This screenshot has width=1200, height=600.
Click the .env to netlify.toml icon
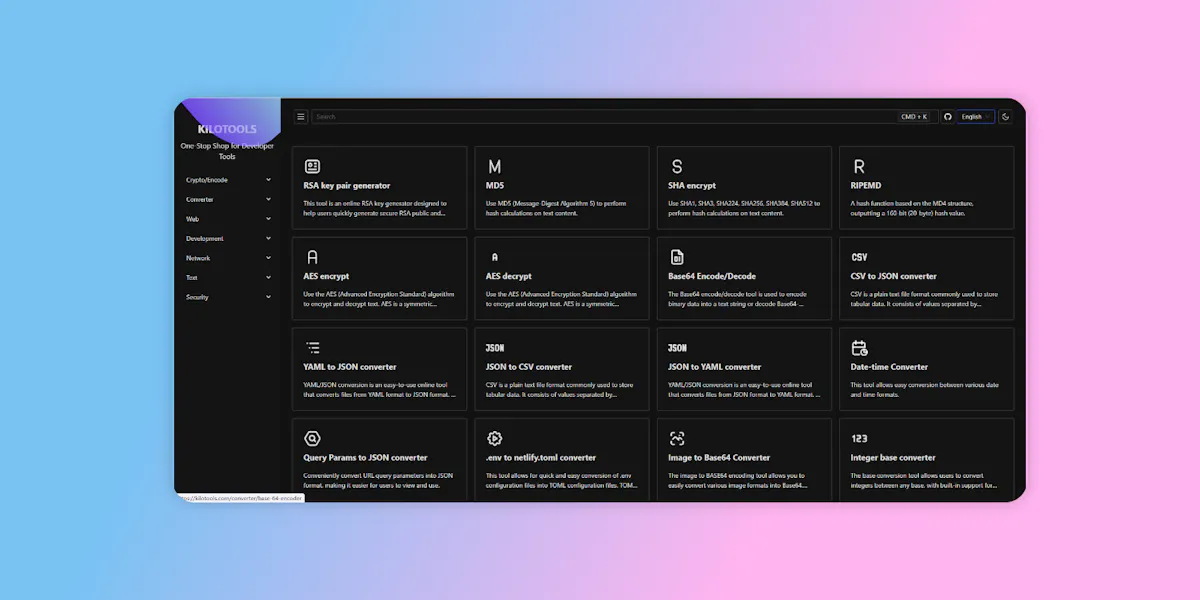[494, 438]
